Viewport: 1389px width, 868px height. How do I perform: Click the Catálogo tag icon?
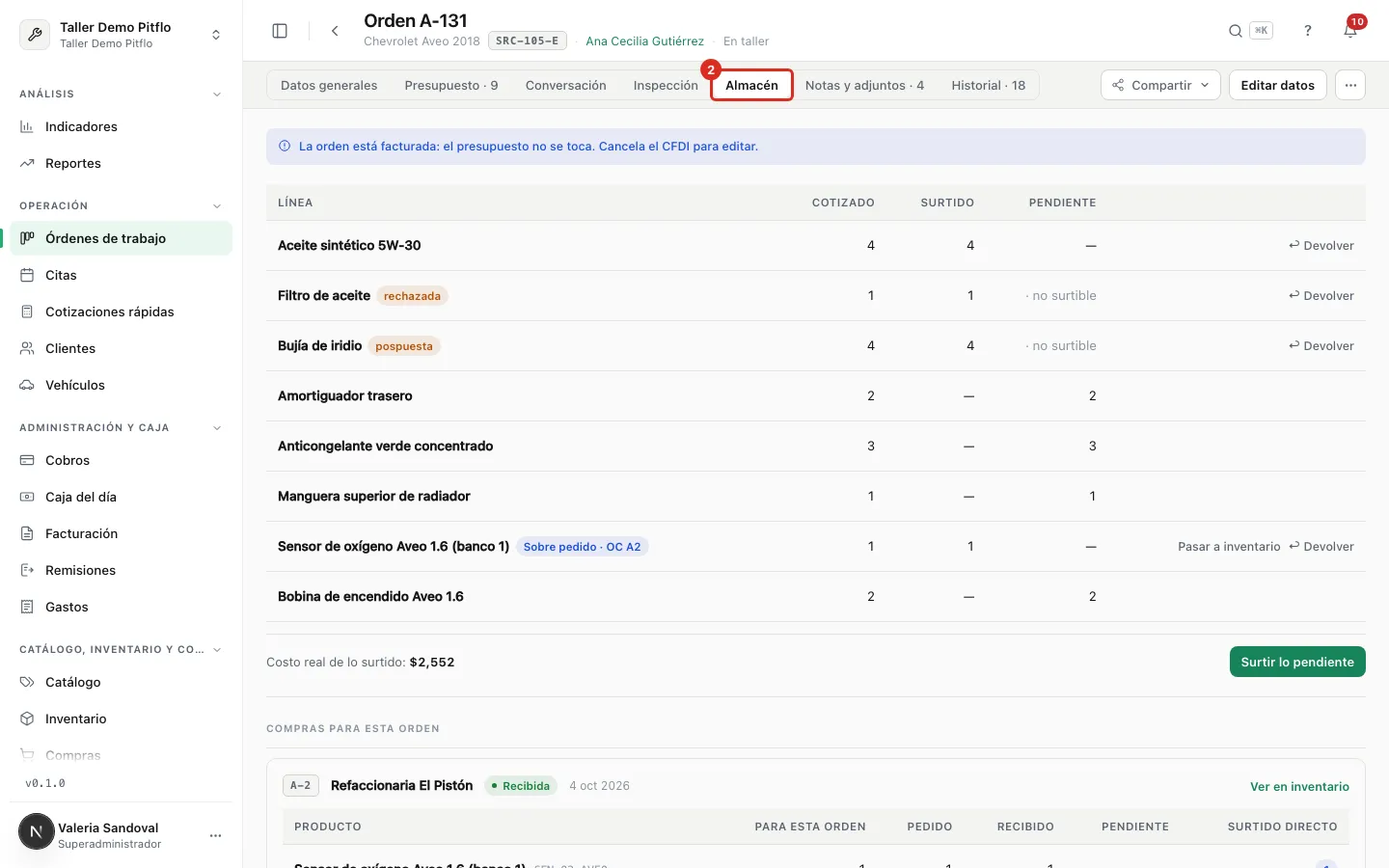pos(27,682)
